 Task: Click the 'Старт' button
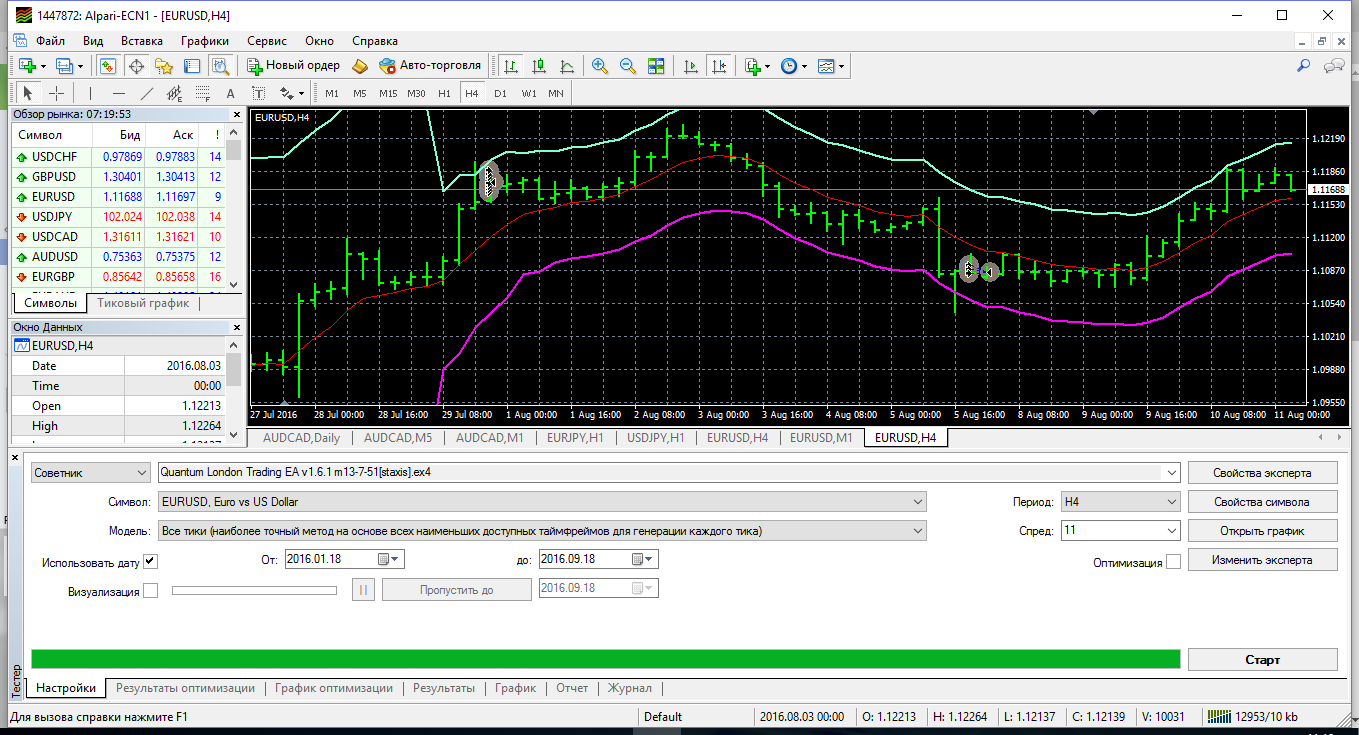[x=1262, y=660]
